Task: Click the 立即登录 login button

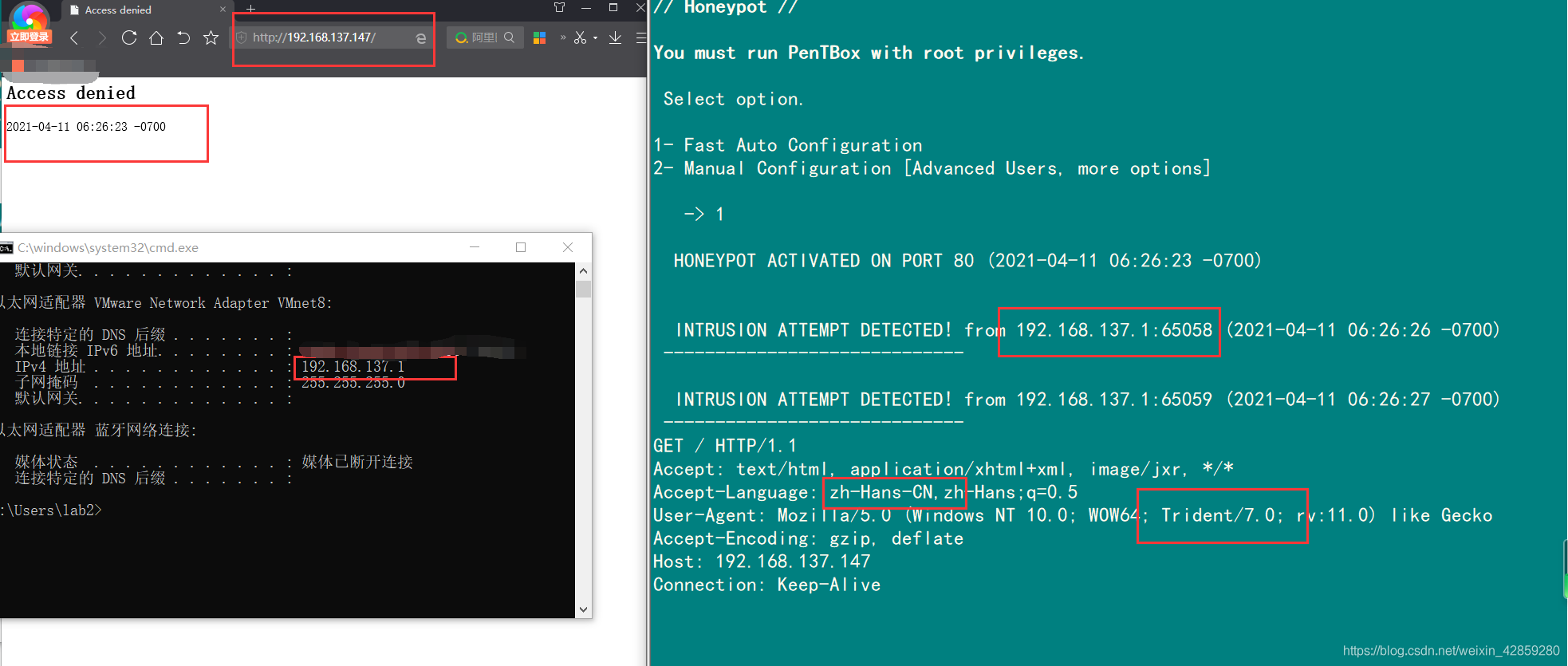Action: pyautogui.click(x=30, y=37)
